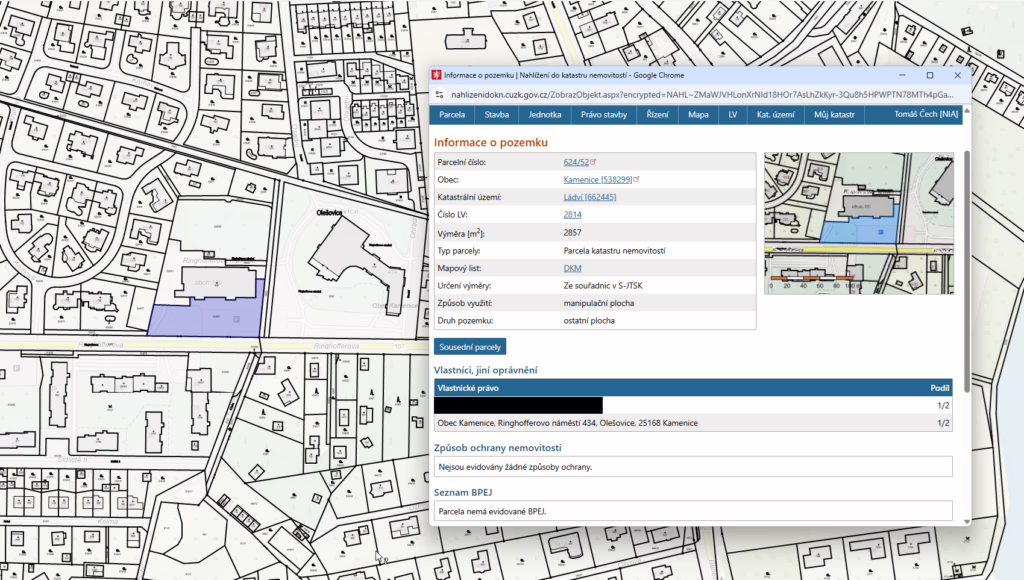Viewport: 1024px width, 580px height.
Task: Maximize the Chrome popup window
Action: pos(930,75)
